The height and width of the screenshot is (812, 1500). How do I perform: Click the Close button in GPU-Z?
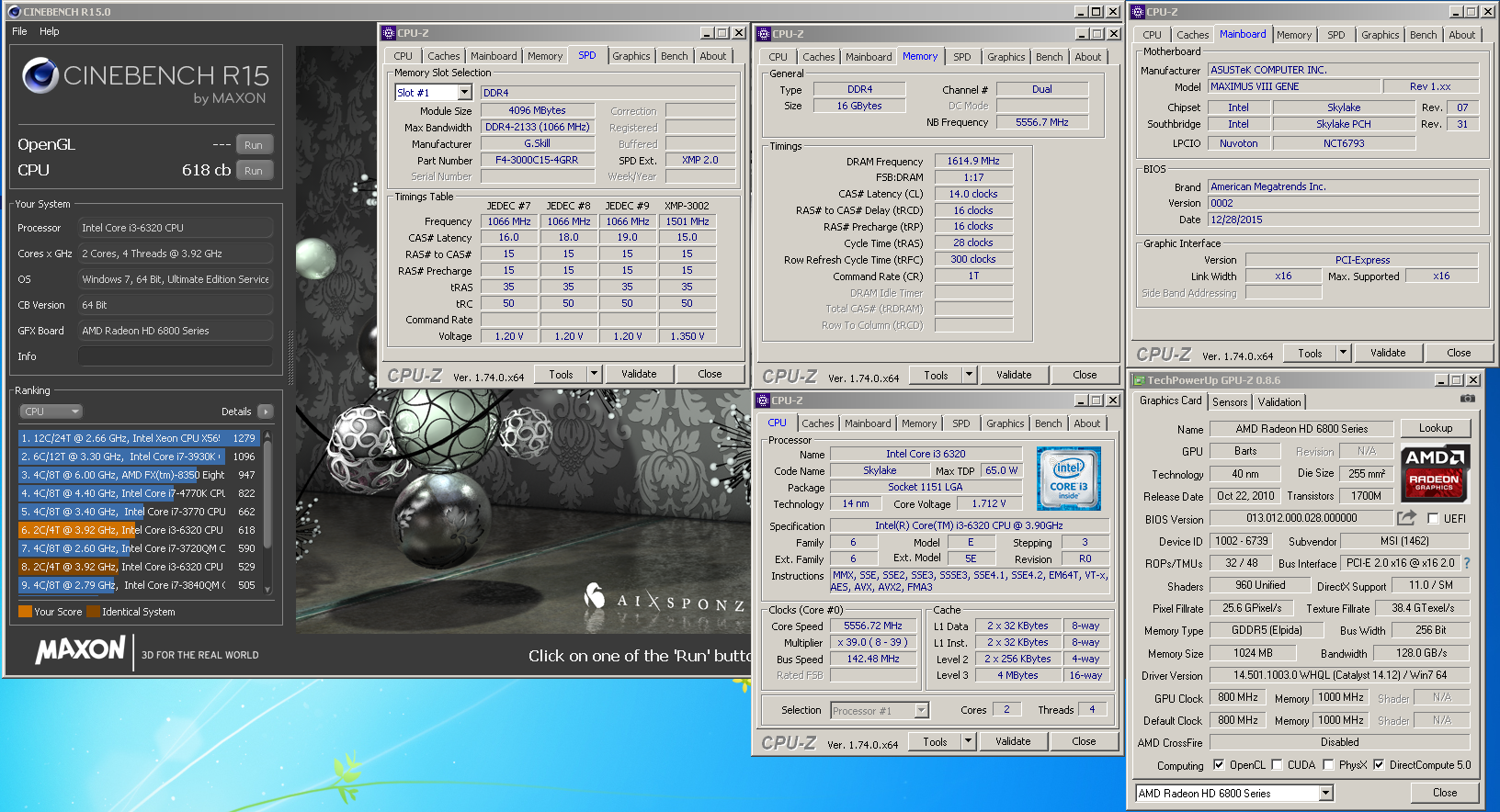coord(1445,793)
